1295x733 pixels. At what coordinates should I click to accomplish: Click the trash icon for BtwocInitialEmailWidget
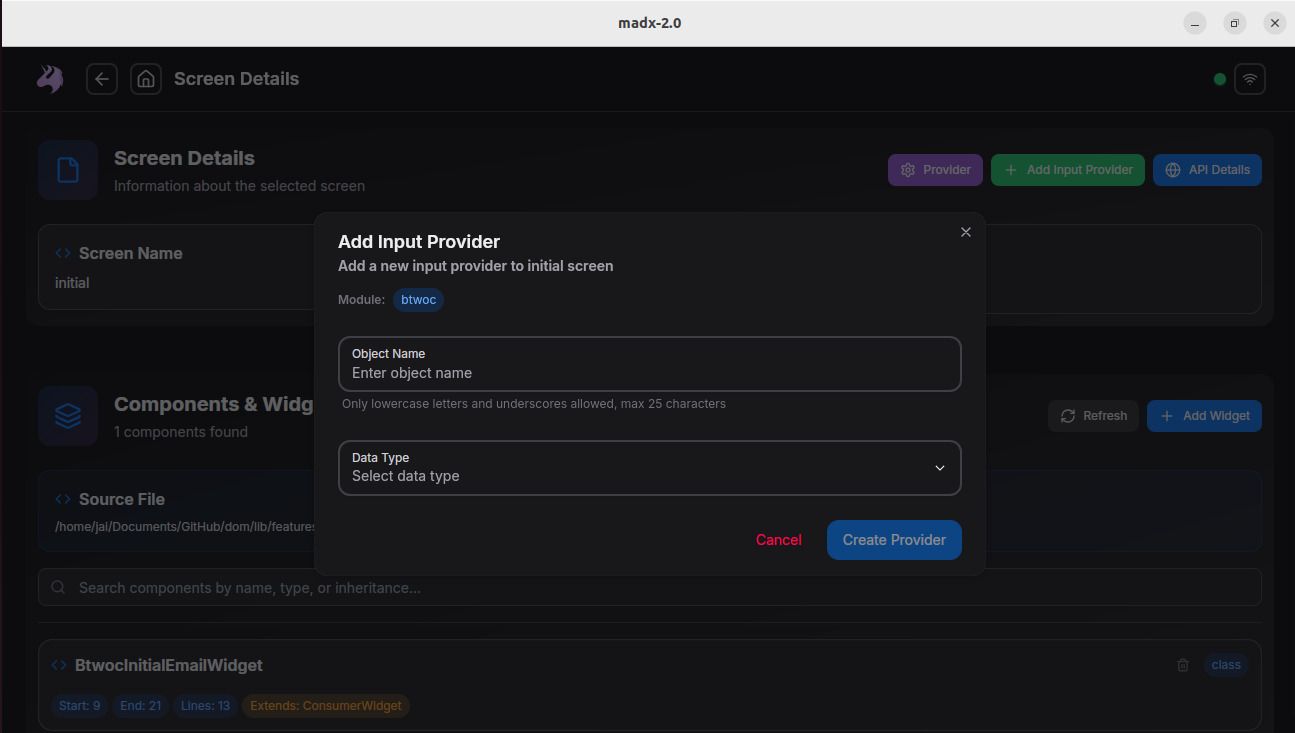pyautogui.click(x=1183, y=665)
